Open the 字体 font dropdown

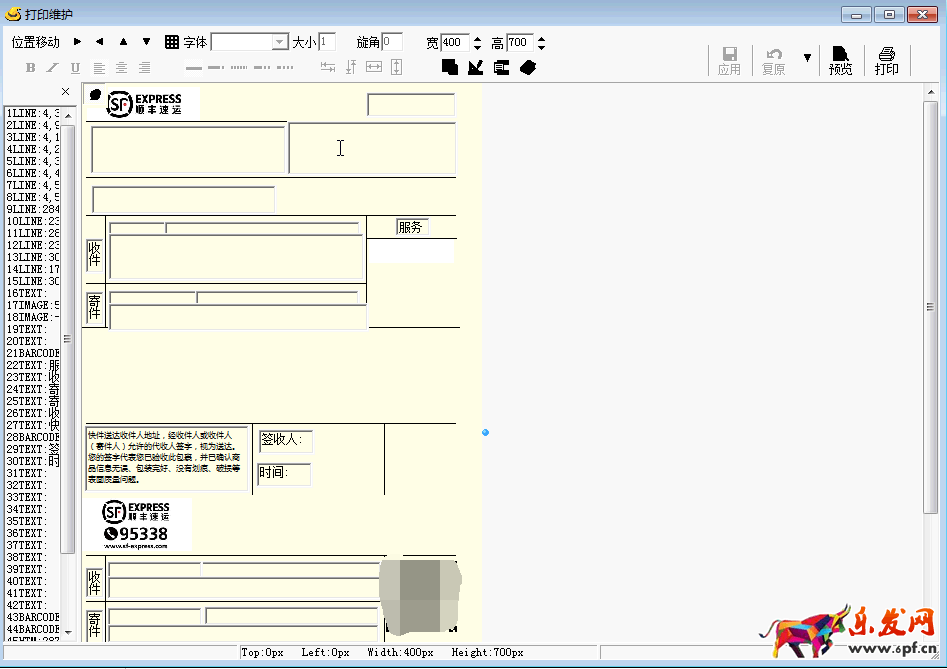coord(280,42)
